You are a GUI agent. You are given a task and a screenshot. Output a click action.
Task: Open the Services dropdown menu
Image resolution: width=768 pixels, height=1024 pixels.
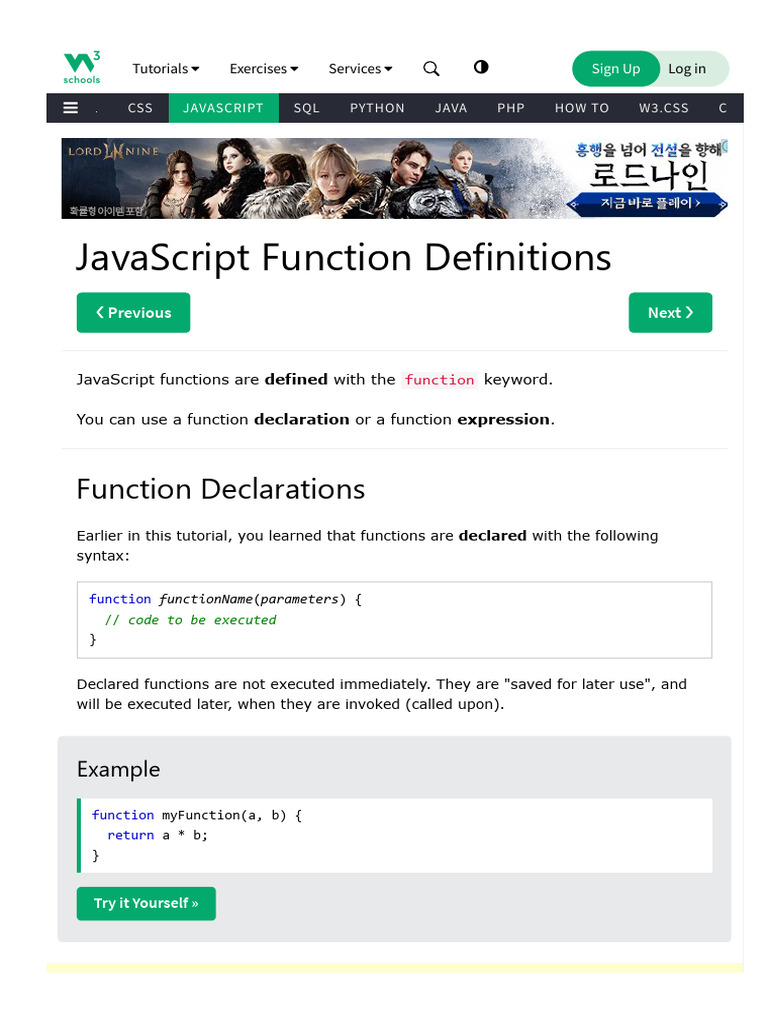click(360, 68)
